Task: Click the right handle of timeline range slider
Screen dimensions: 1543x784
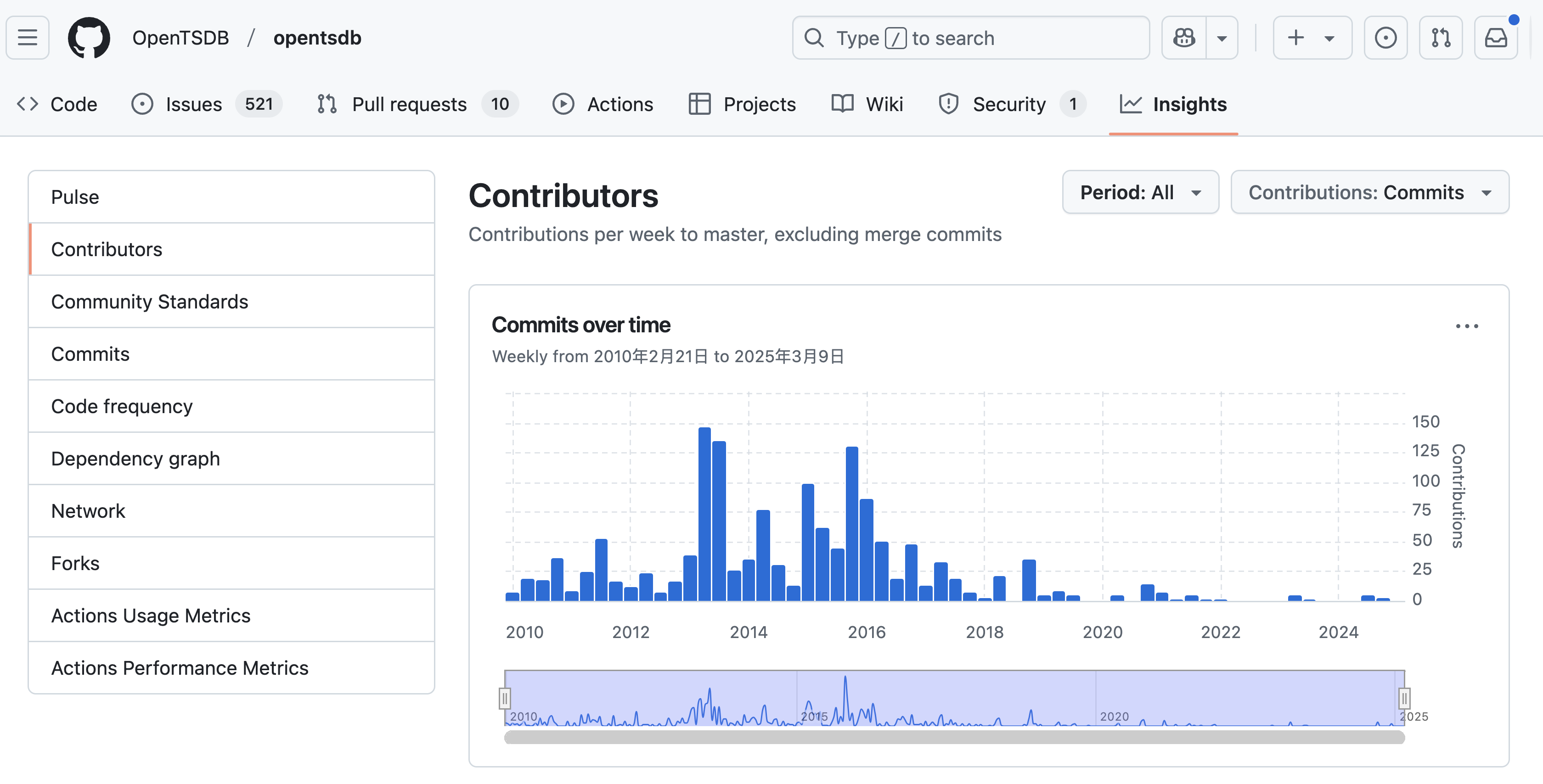Action: (1404, 698)
